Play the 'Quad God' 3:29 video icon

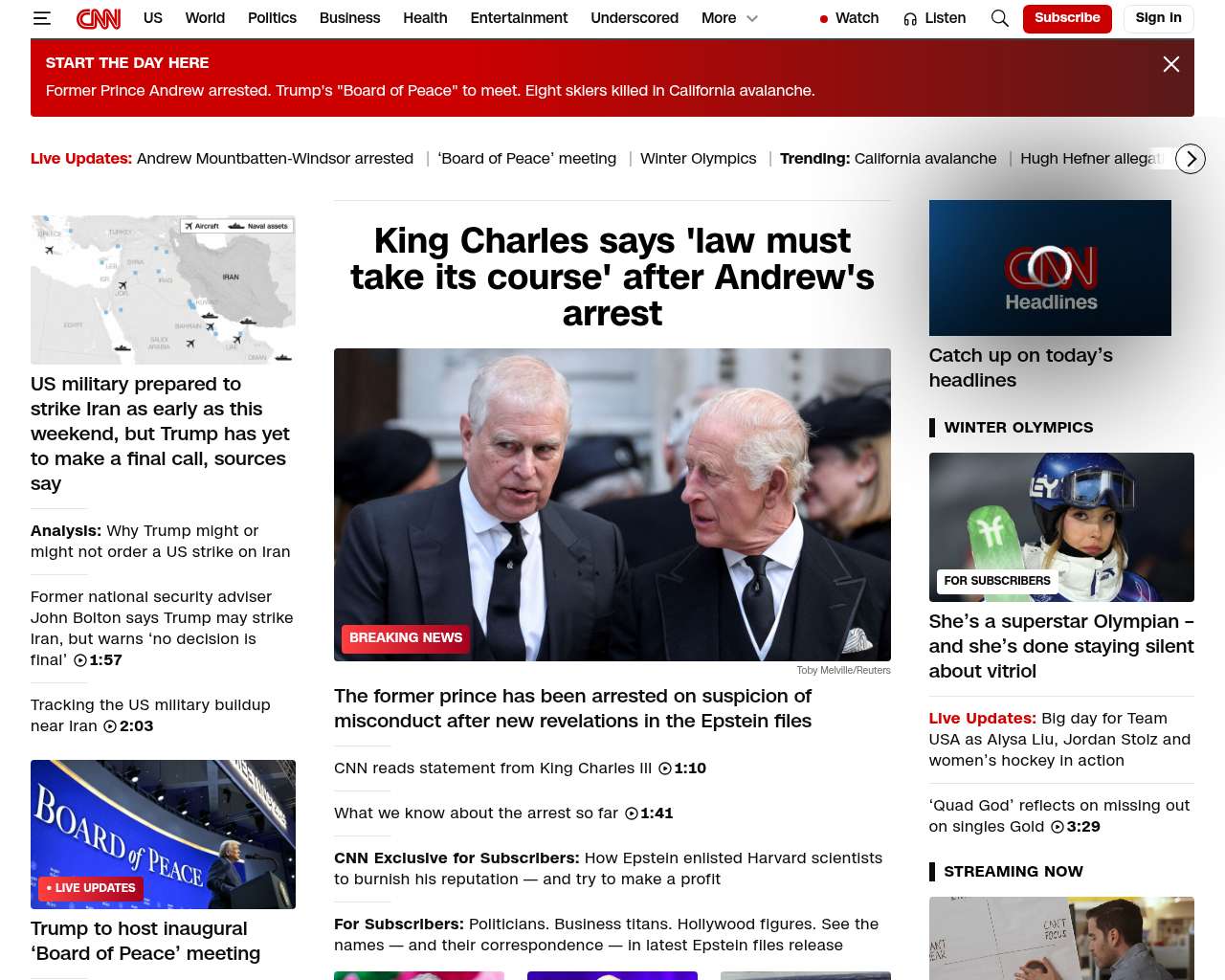point(1058,827)
